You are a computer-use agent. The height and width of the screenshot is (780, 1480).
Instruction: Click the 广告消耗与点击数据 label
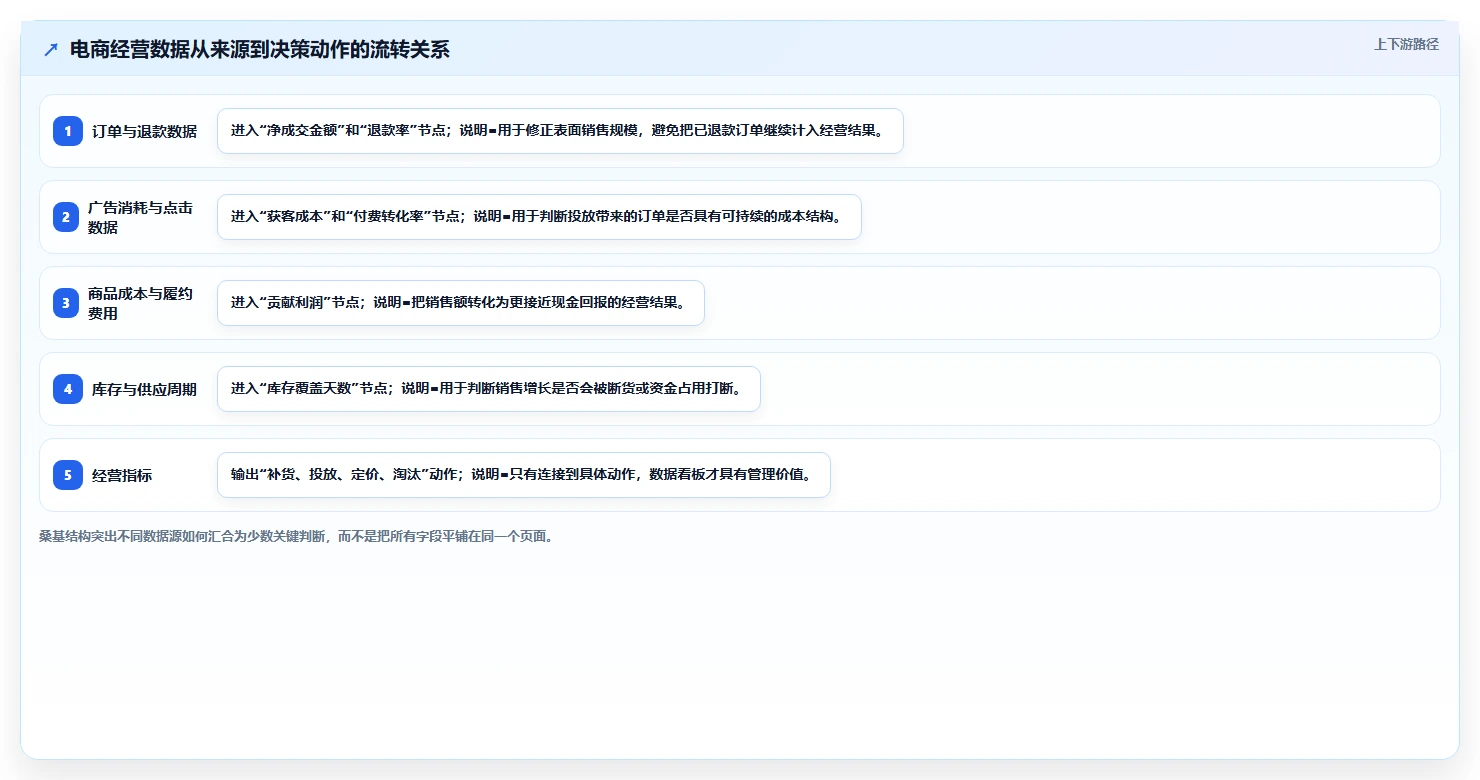pos(141,217)
